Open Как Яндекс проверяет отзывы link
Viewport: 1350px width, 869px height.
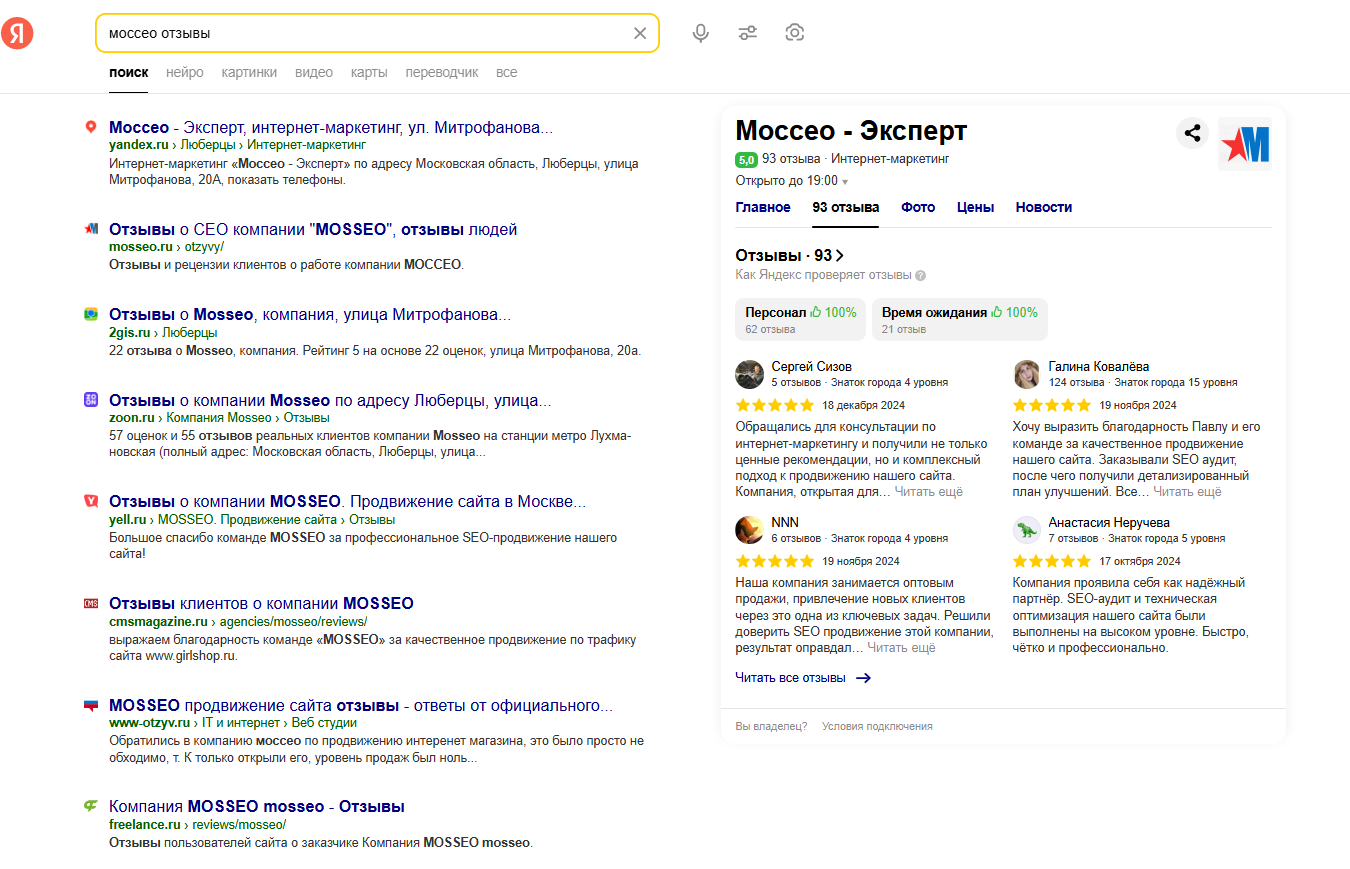click(x=823, y=275)
